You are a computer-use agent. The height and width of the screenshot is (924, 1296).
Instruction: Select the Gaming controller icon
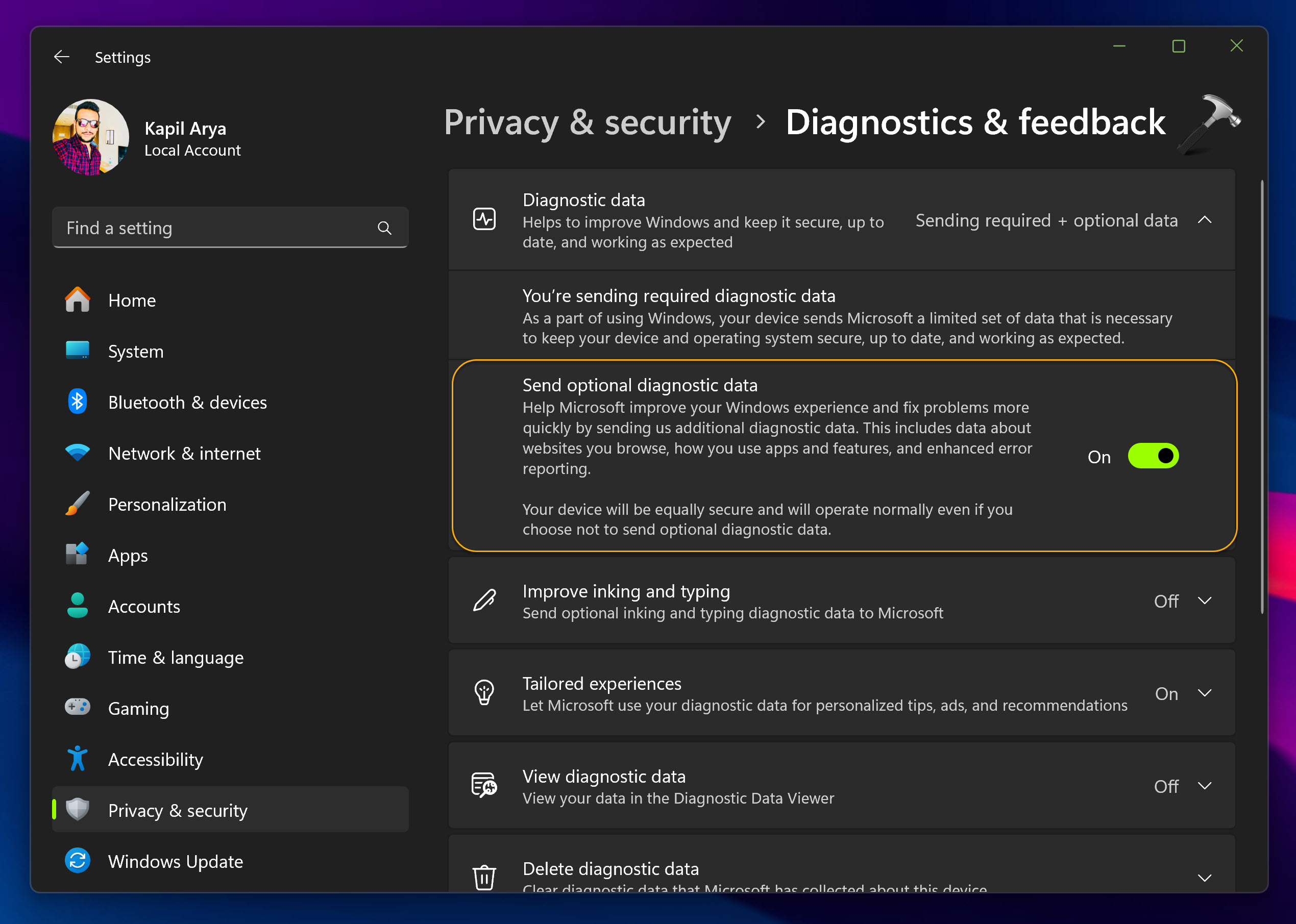click(x=78, y=707)
